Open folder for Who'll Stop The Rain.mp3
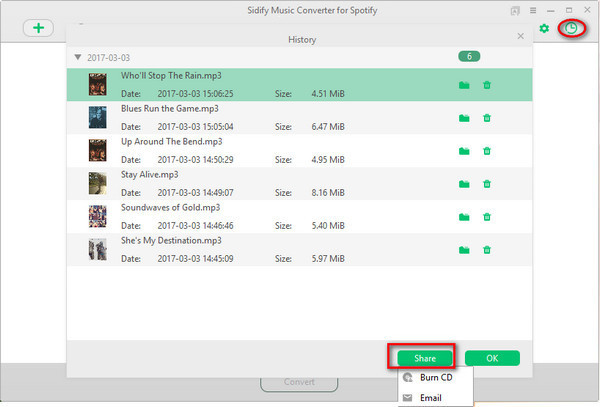600x407 pixels. pyautogui.click(x=464, y=85)
